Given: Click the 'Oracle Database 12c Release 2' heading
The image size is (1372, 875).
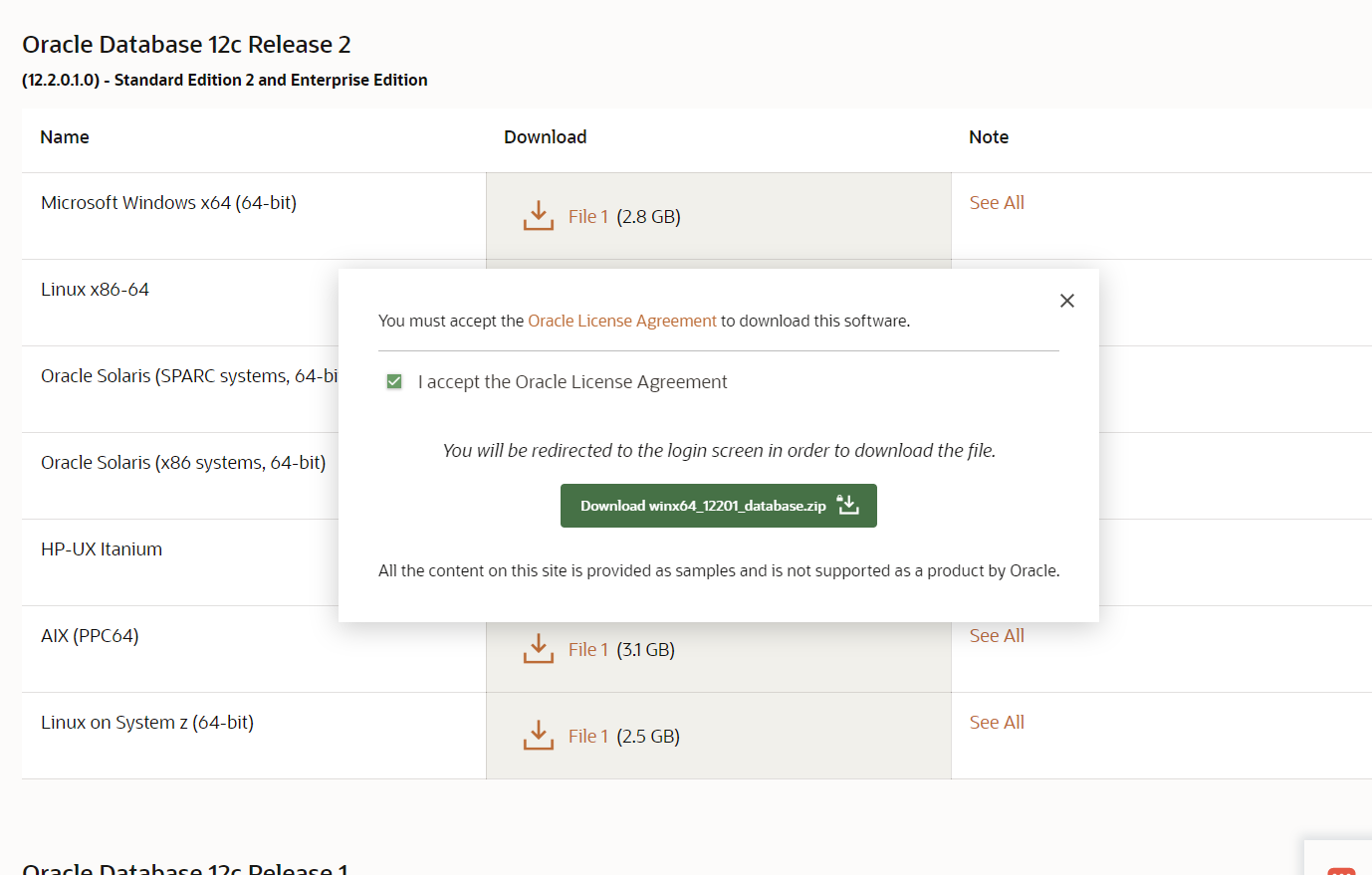Looking at the screenshot, I should pyautogui.click(x=186, y=45).
